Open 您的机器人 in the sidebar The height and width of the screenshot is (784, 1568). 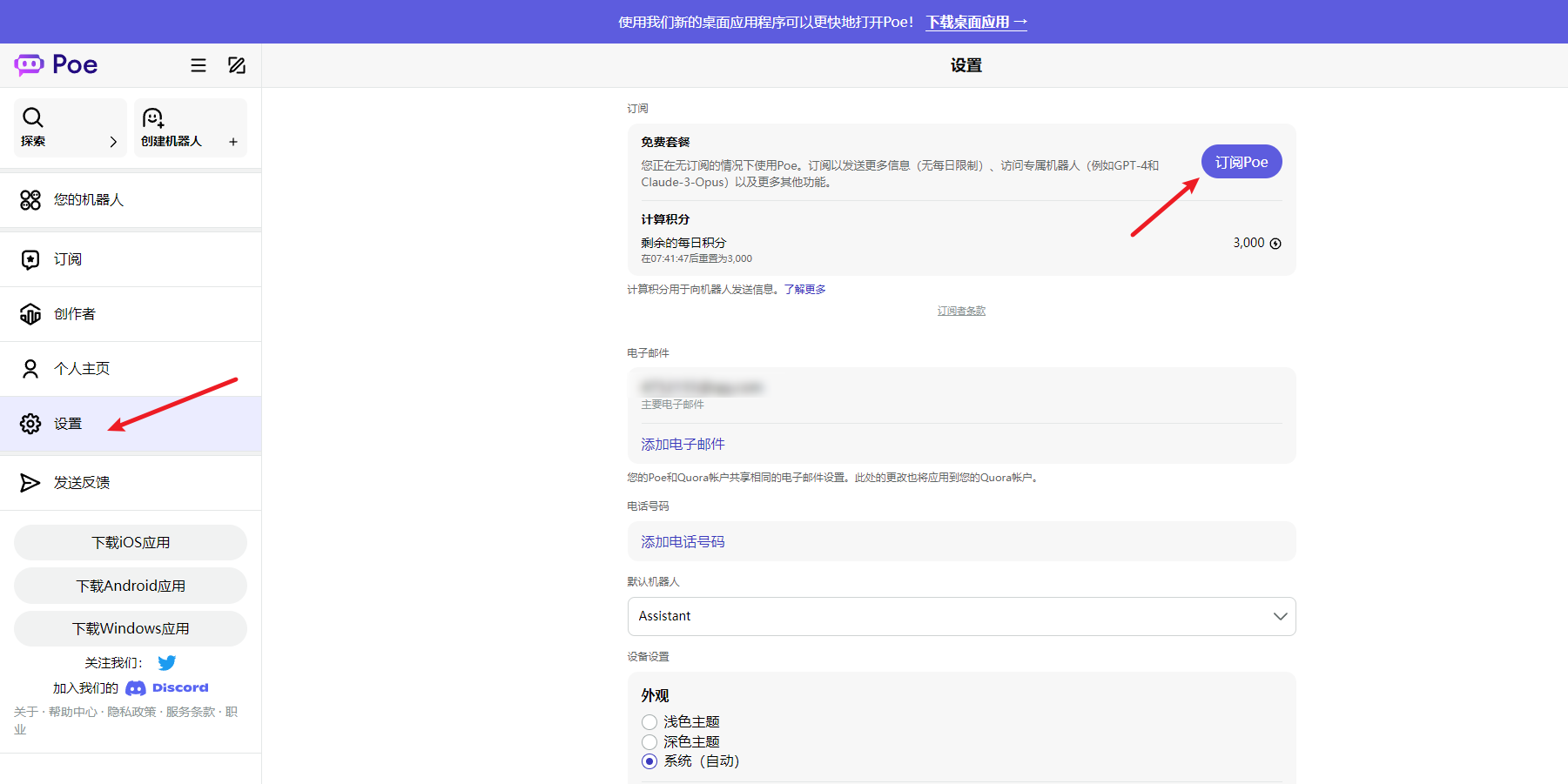coord(131,200)
